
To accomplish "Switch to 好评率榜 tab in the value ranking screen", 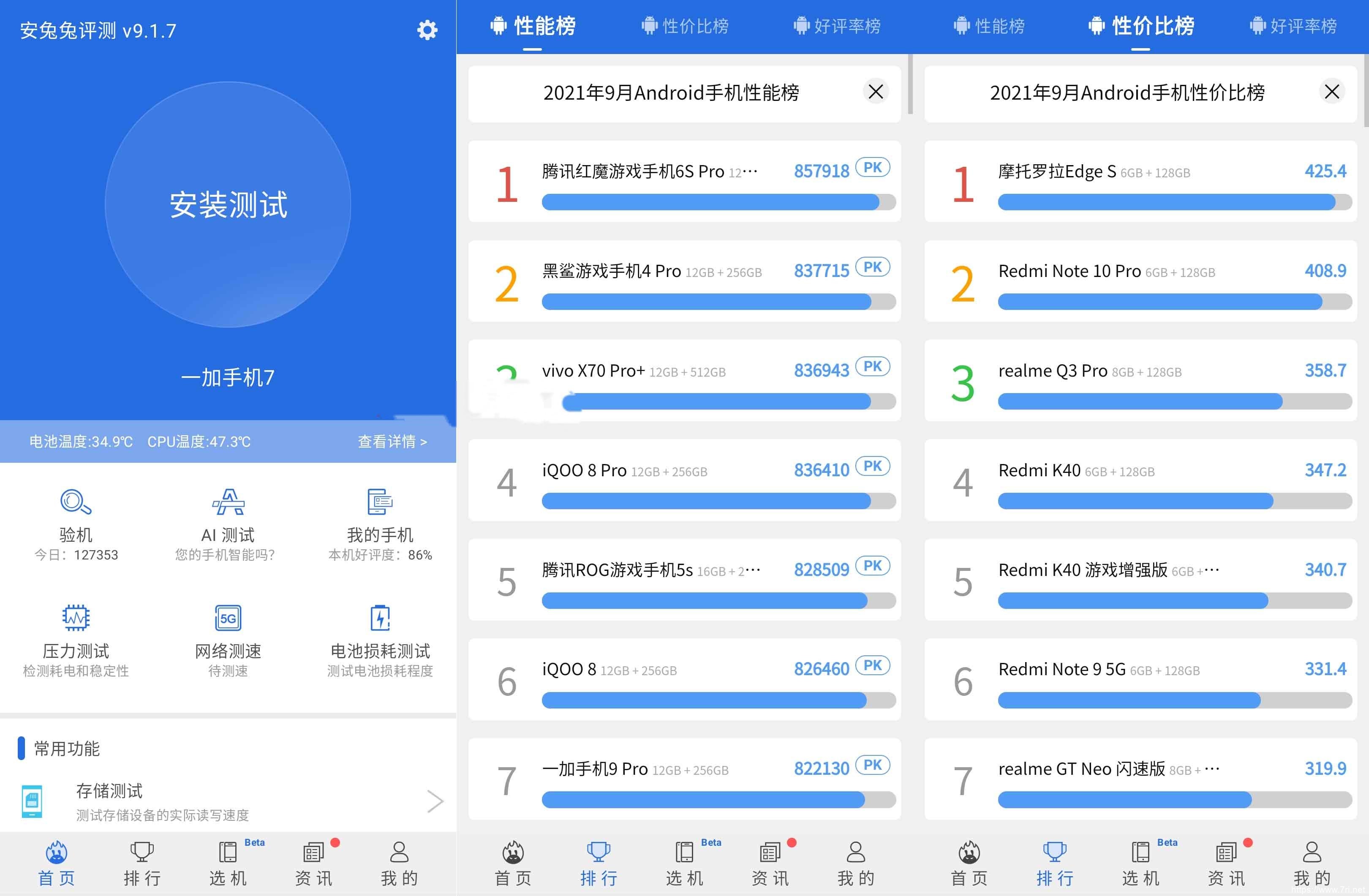I will (x=1293, y=26).
